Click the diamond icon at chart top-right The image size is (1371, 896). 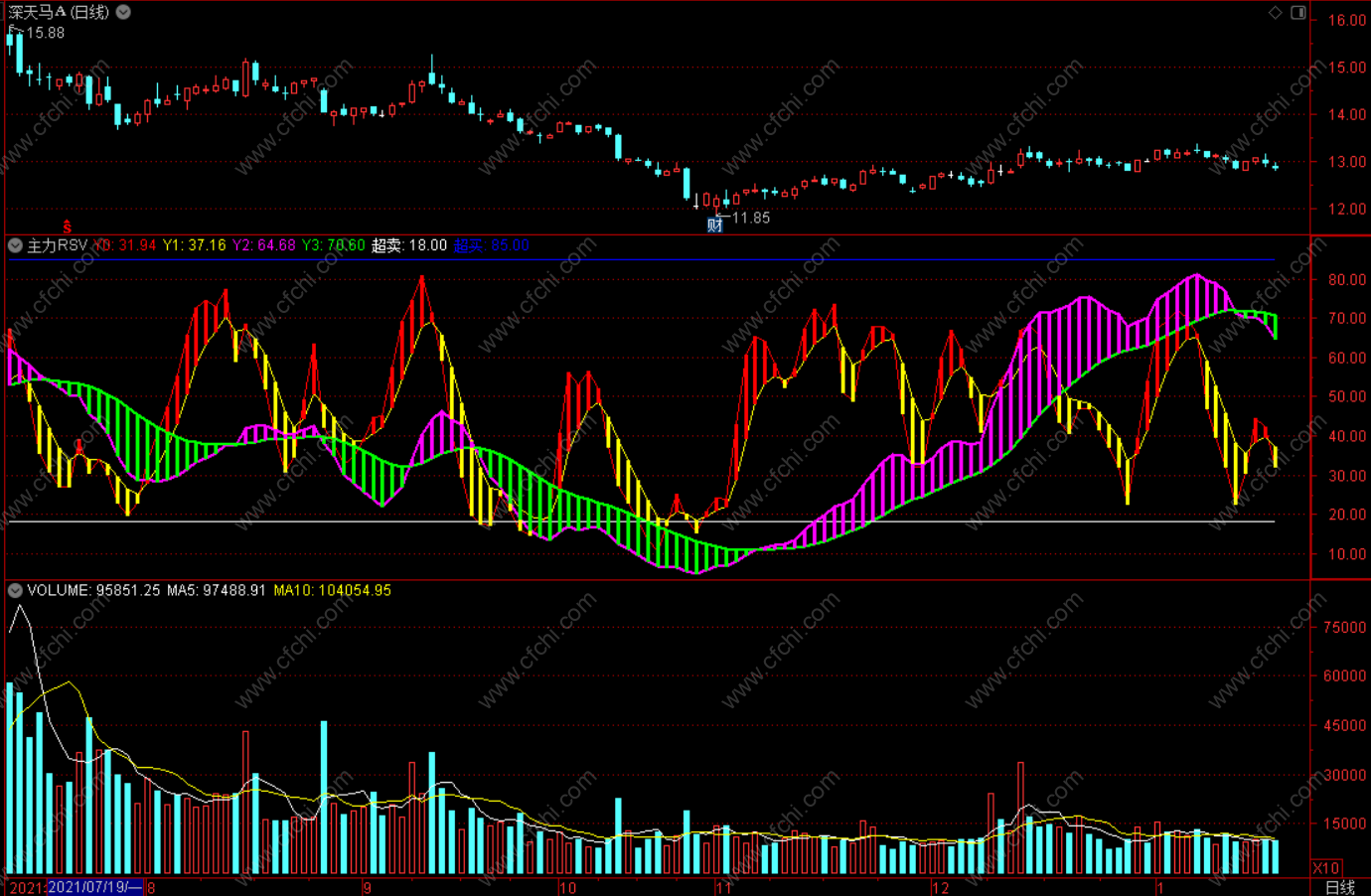1276,12
